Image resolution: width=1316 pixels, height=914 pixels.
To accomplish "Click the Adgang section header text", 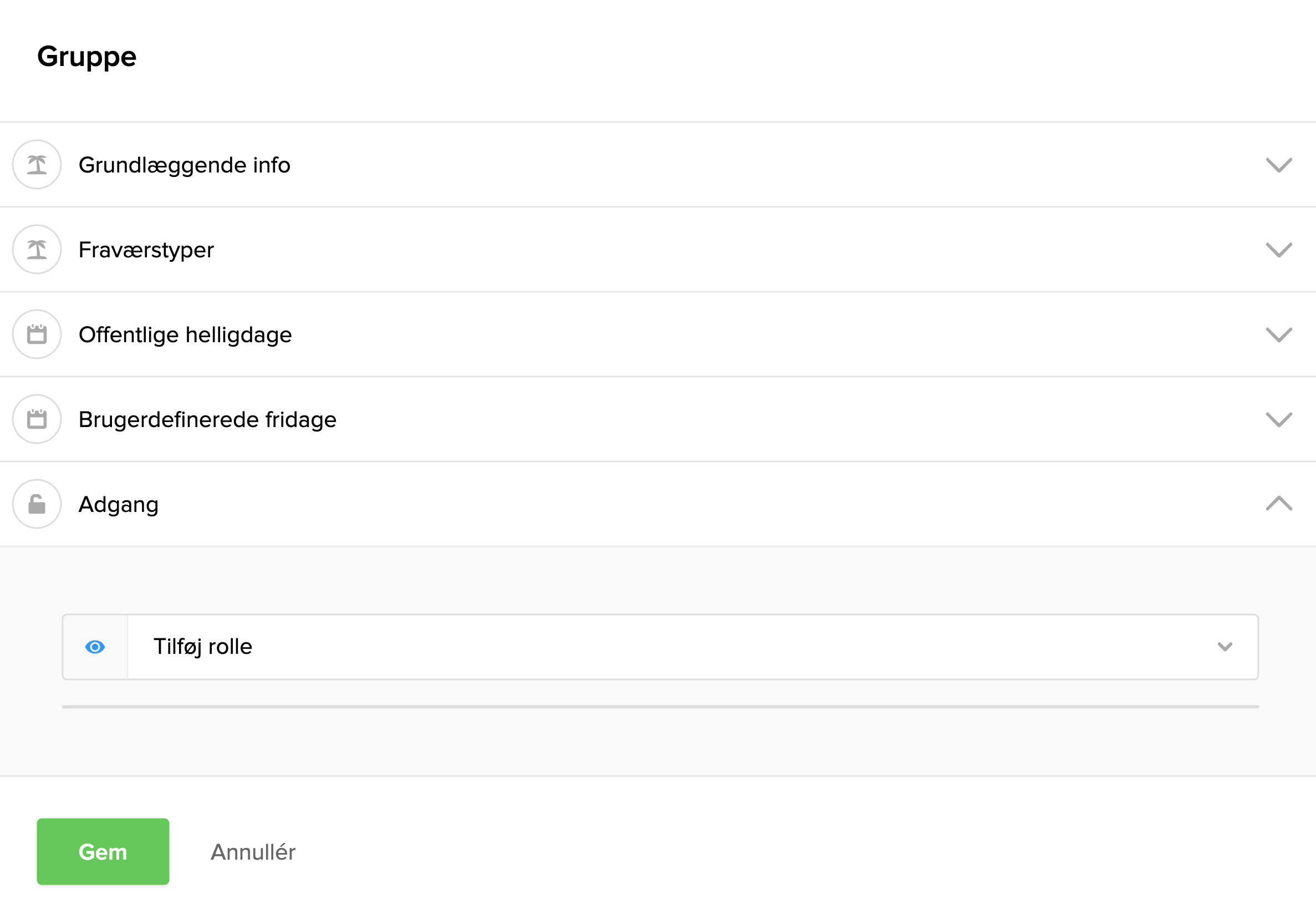I will point(119,504).
